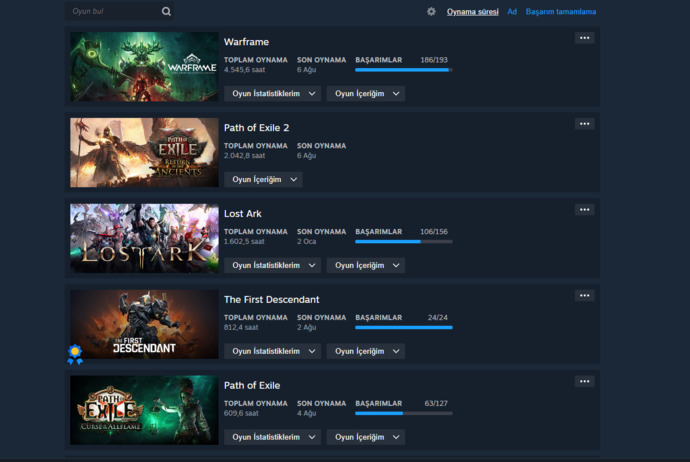Viewport: 690px width, 462px height.
Task: Click the Warframe cover thumbnail
Action: point(144,66)
